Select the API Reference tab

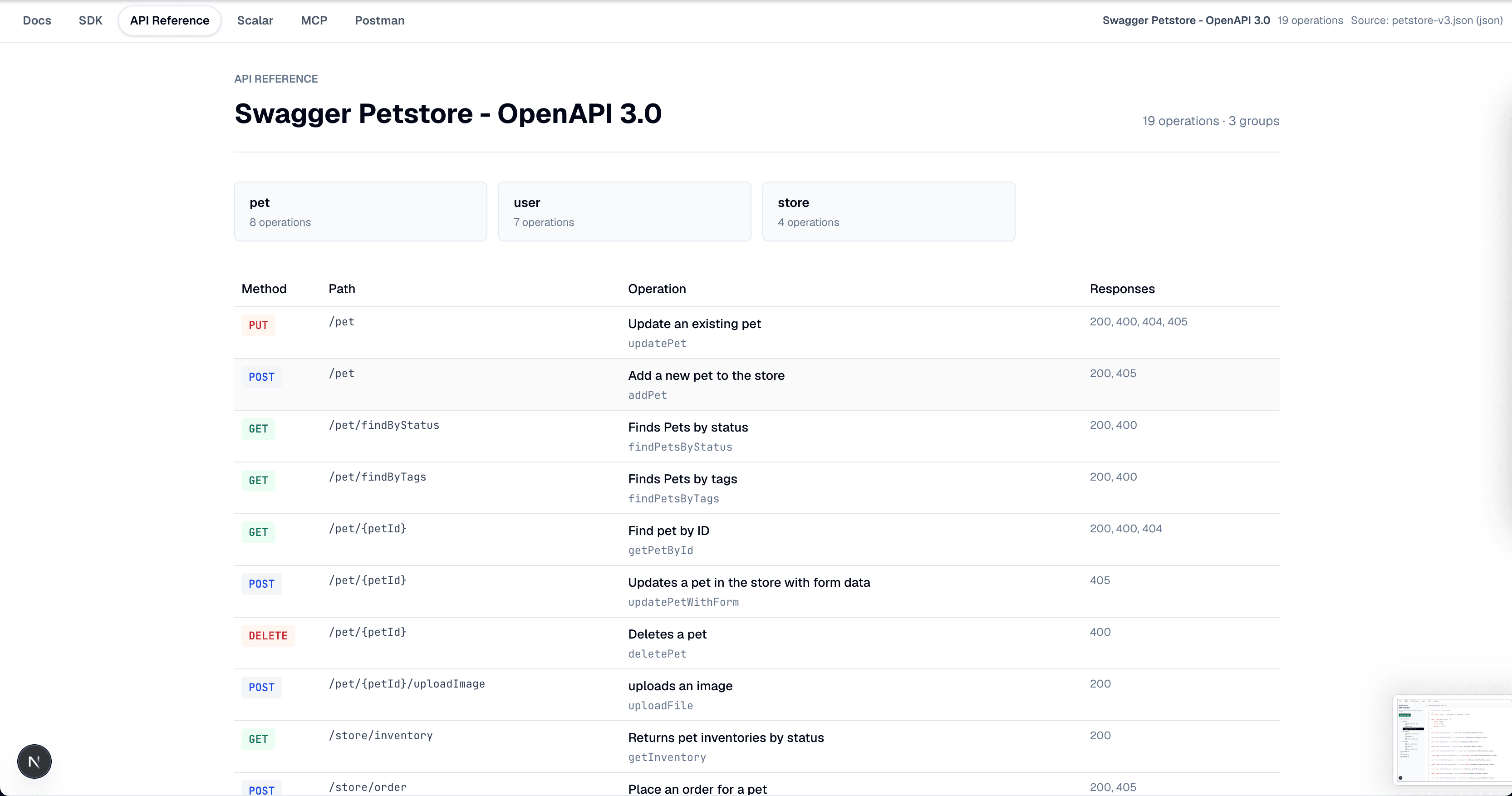(170, 20)
